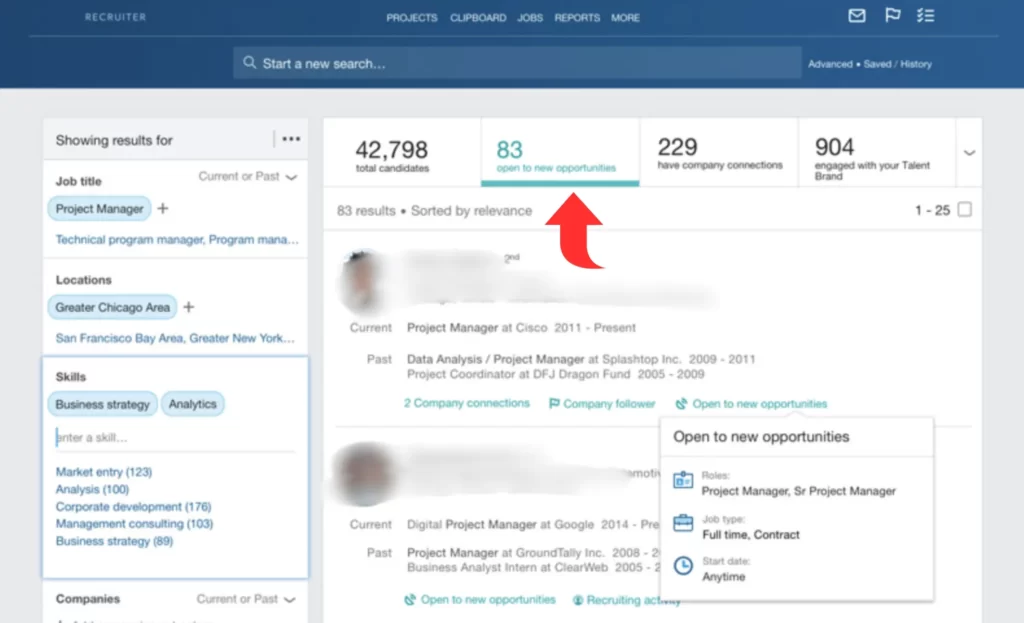Expand Companies Current or Past dropdown
The width and height of the screenshot is (1024, 623).
coord(291,600)
